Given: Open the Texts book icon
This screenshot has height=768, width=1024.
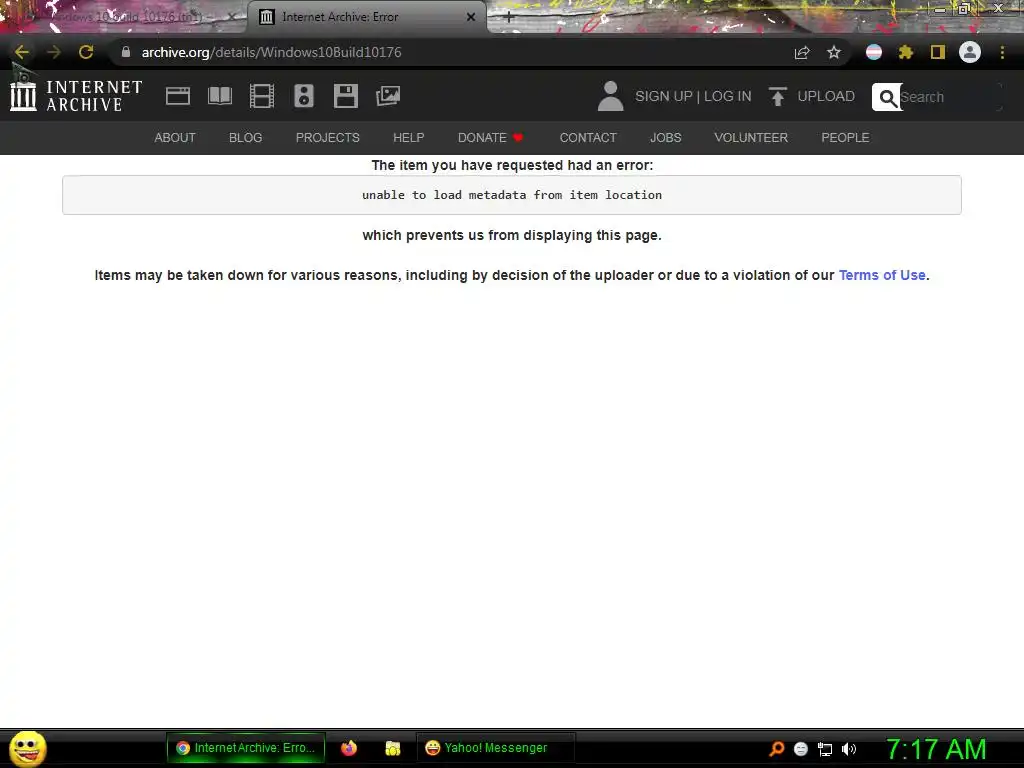Looking at the screenshot, I should 220,96.
